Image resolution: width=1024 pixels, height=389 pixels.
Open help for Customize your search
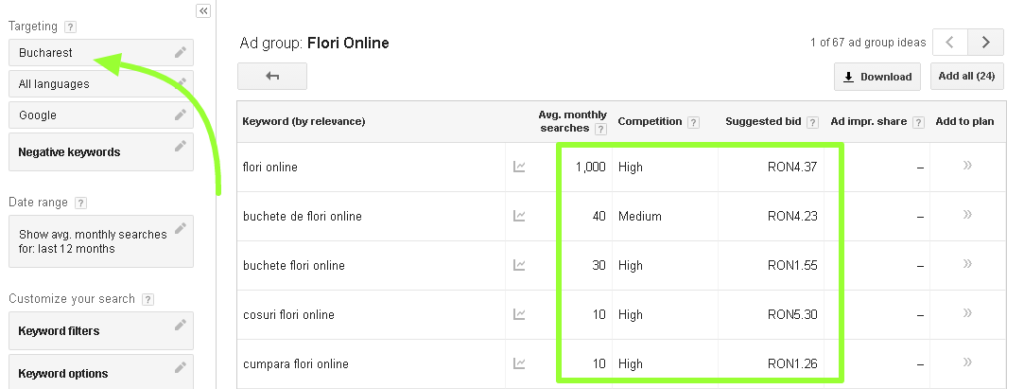(x=148, y=300)
